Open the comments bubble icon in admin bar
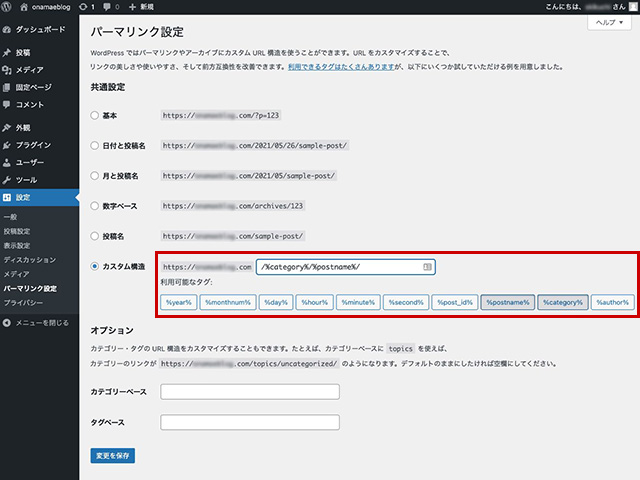 107,7
